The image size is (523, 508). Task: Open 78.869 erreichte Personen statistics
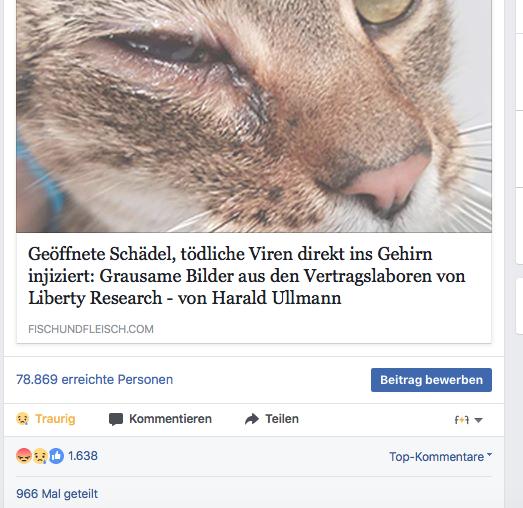point(94,380)
